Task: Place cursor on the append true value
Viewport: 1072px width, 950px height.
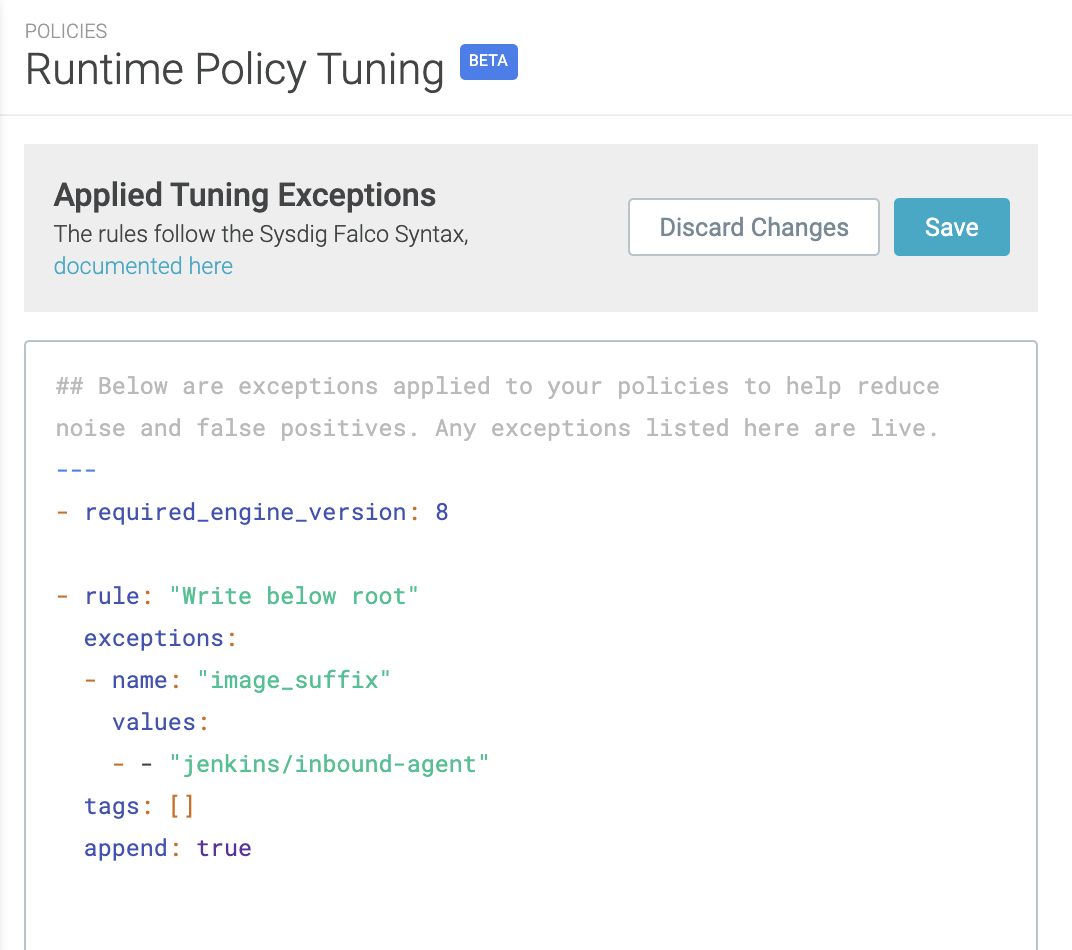Action: tap(224, 848)
